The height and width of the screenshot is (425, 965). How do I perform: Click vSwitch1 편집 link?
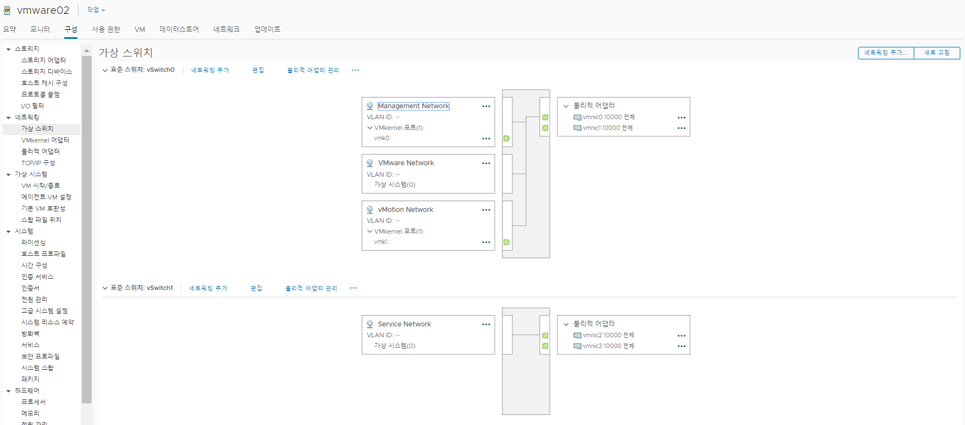pos(256,288)
